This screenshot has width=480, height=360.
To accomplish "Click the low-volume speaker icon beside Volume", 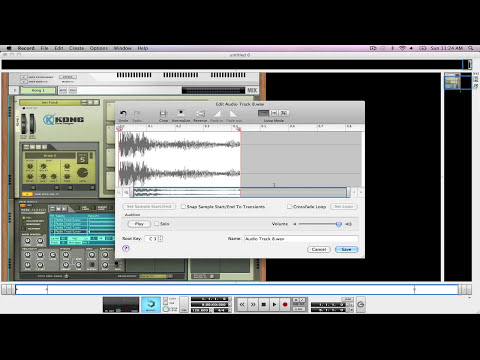I will [295, 224].
